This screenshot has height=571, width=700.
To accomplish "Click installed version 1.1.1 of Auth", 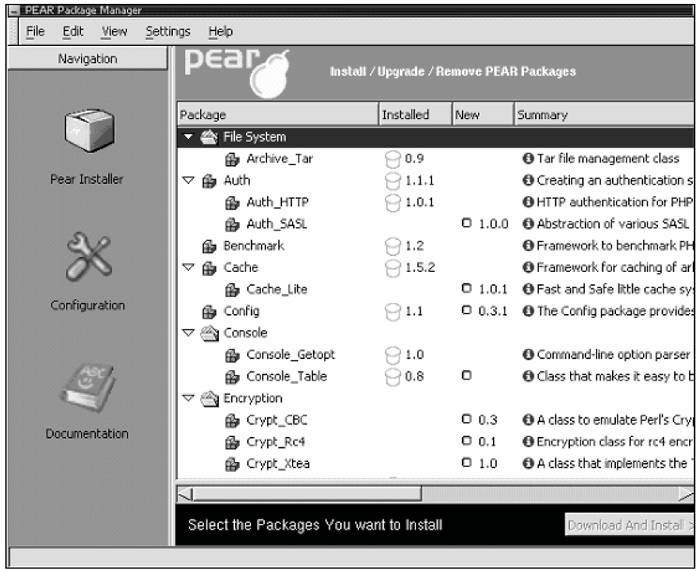I will (x=419, y=180).
